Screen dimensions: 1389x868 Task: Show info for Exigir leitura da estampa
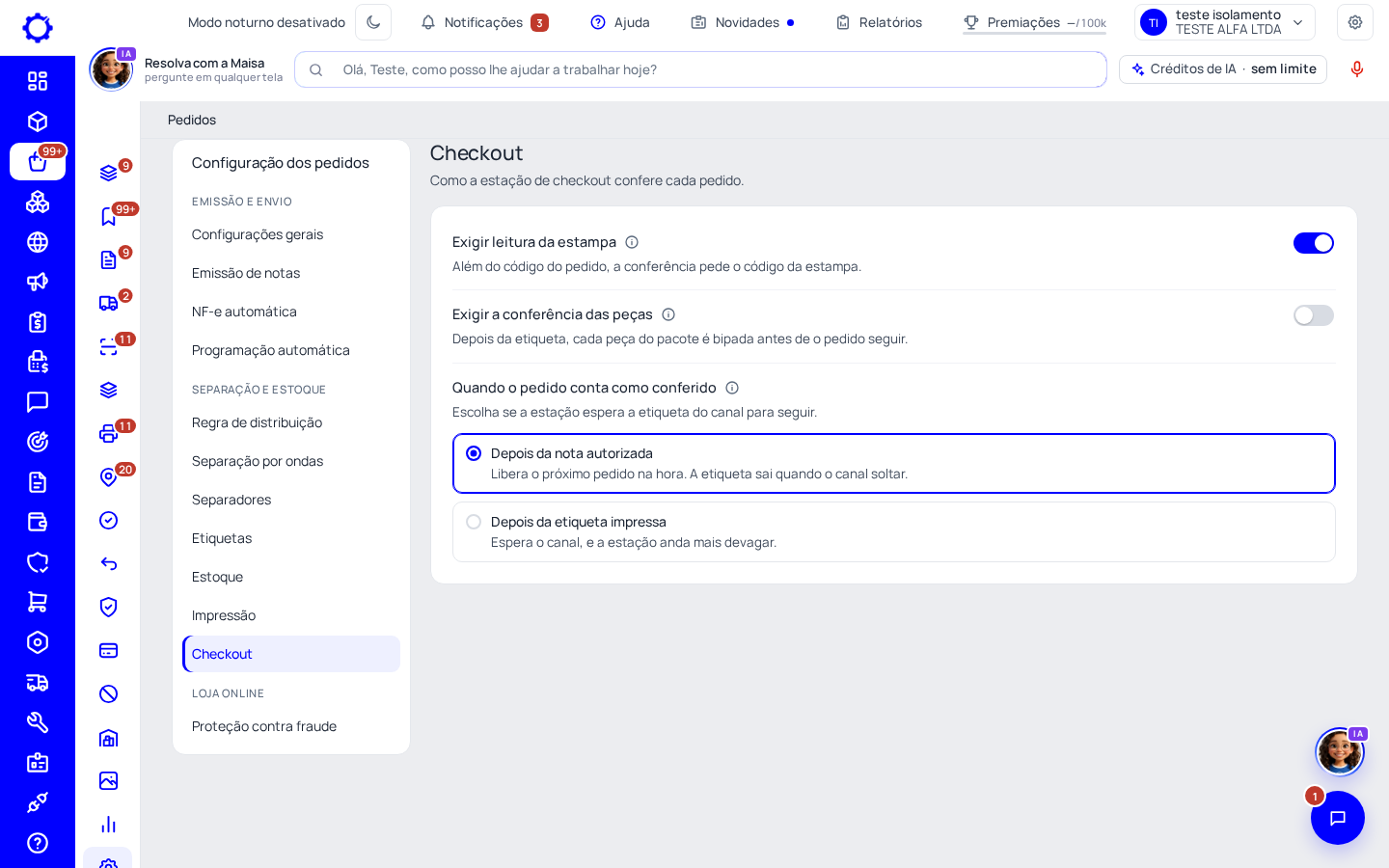click(x=632, y=242)
